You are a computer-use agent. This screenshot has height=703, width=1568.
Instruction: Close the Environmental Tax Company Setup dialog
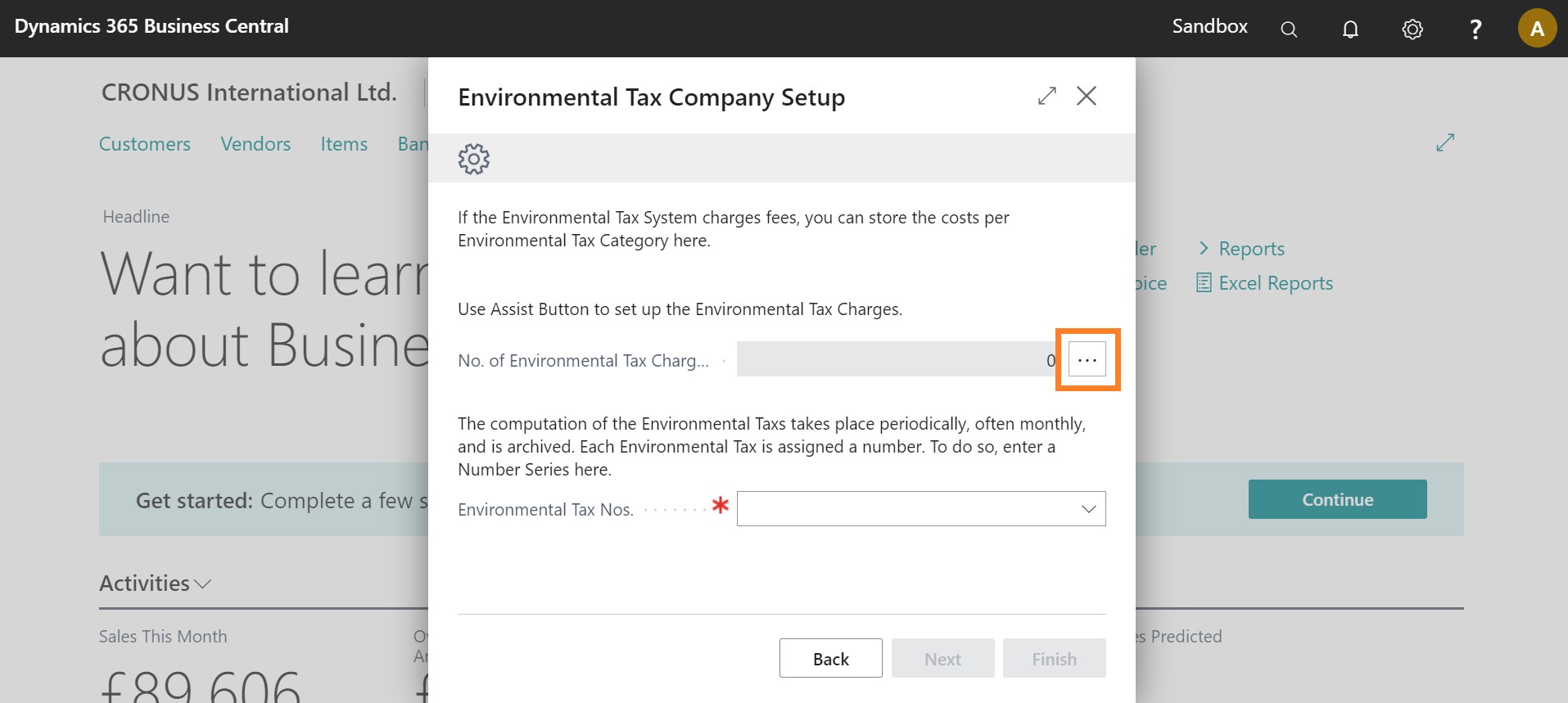[x=1087, y=96]
